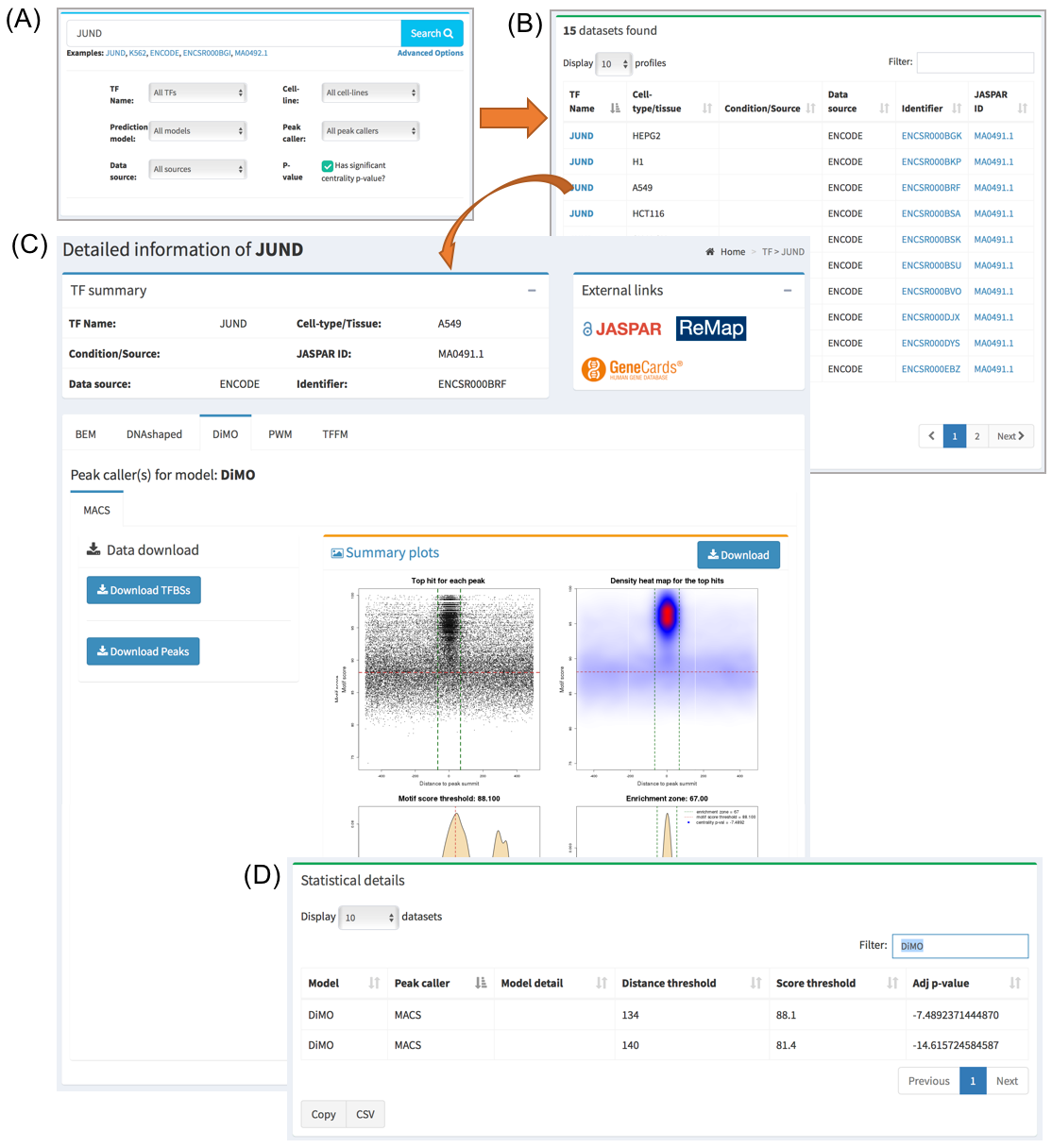Go to previous page arrow in datasets
Viewport: 1052px width, 1148px height.
[931, 436]
